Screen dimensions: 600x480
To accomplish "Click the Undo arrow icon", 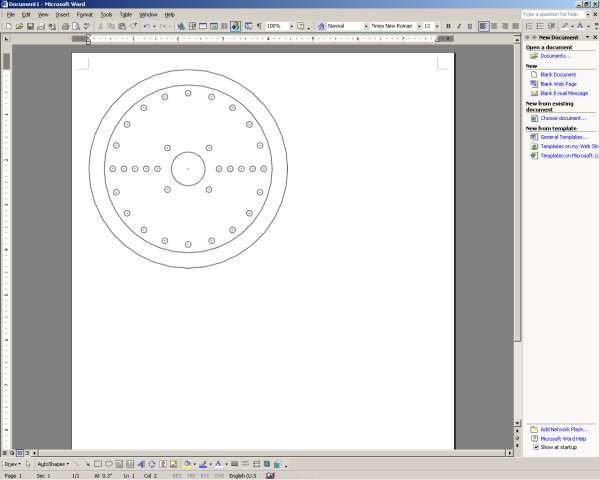I will click(x=146, y=26).
